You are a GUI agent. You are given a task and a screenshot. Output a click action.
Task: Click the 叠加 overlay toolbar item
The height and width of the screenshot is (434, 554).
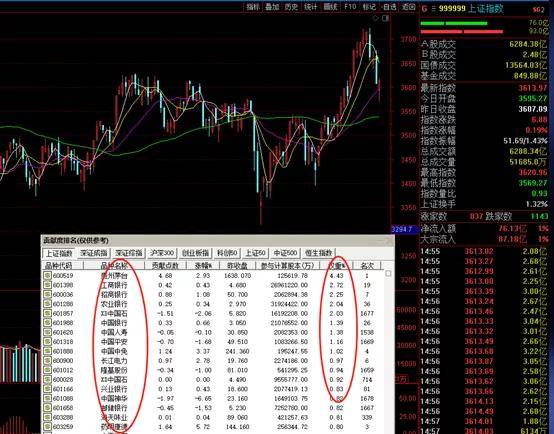click(272, 7)
